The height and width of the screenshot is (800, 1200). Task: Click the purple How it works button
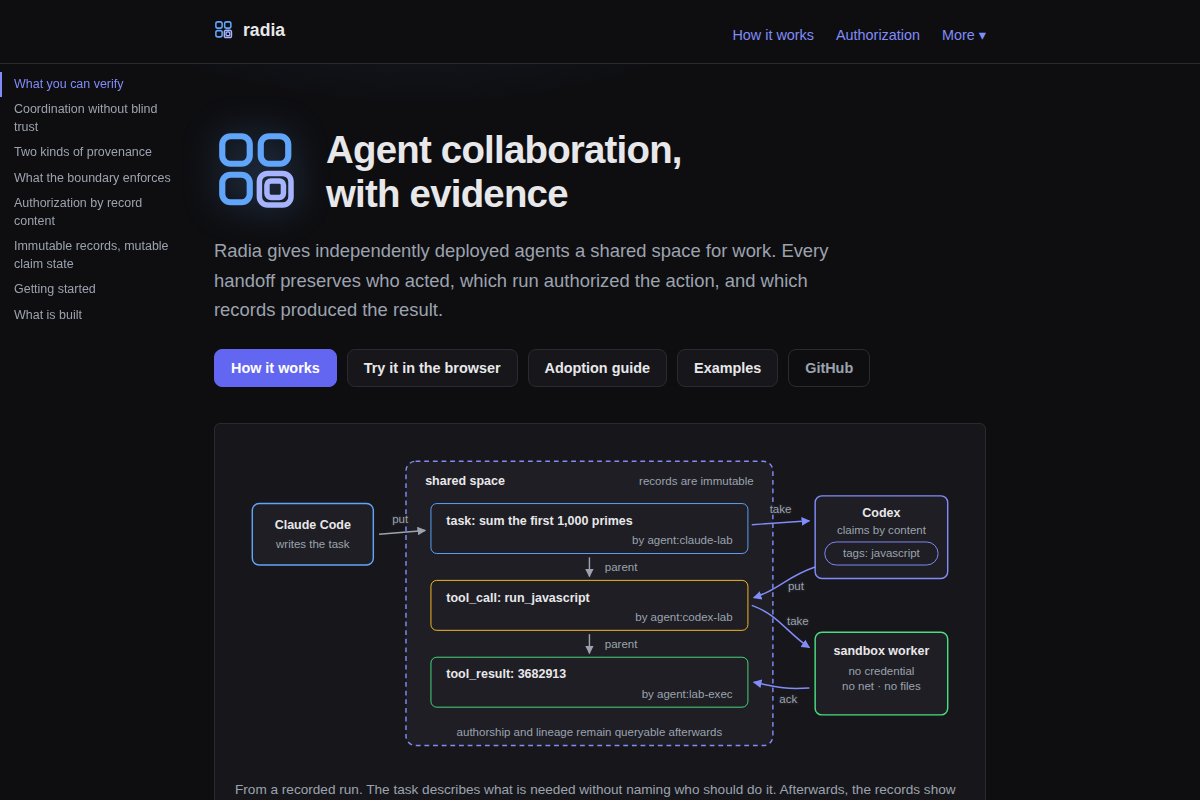coord(275,368)
